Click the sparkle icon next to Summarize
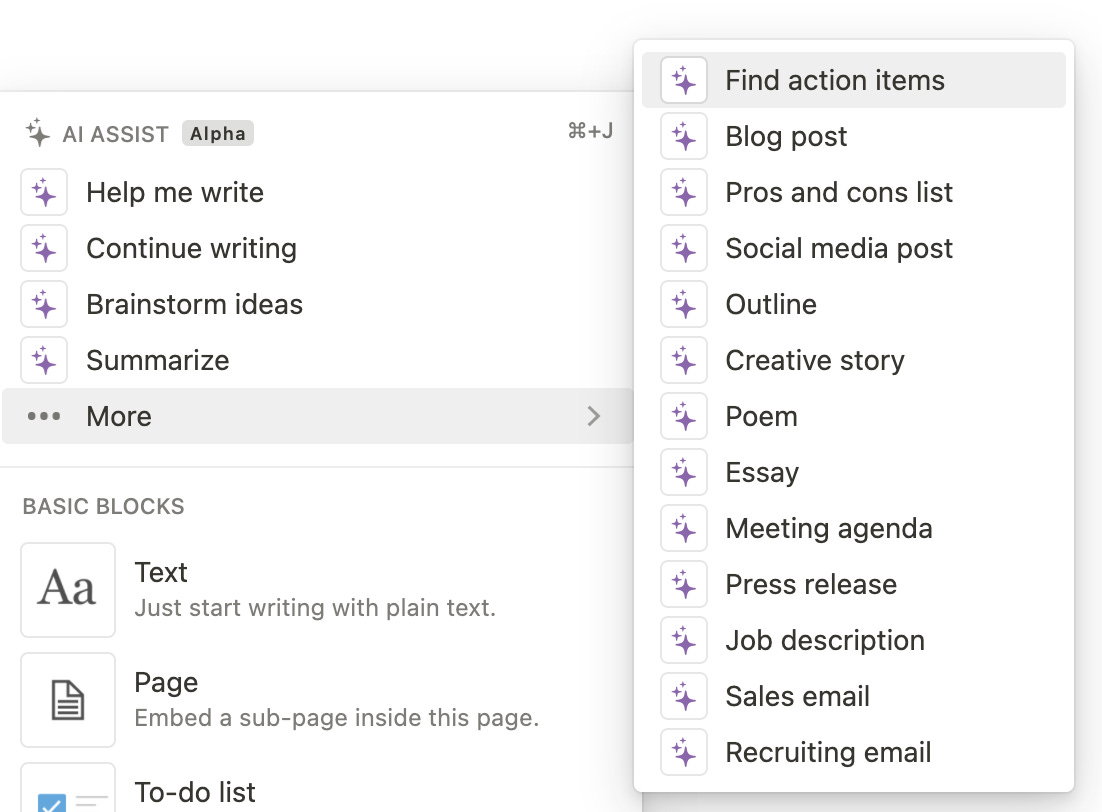The image size is (1102, 812). tap(44, 361)
